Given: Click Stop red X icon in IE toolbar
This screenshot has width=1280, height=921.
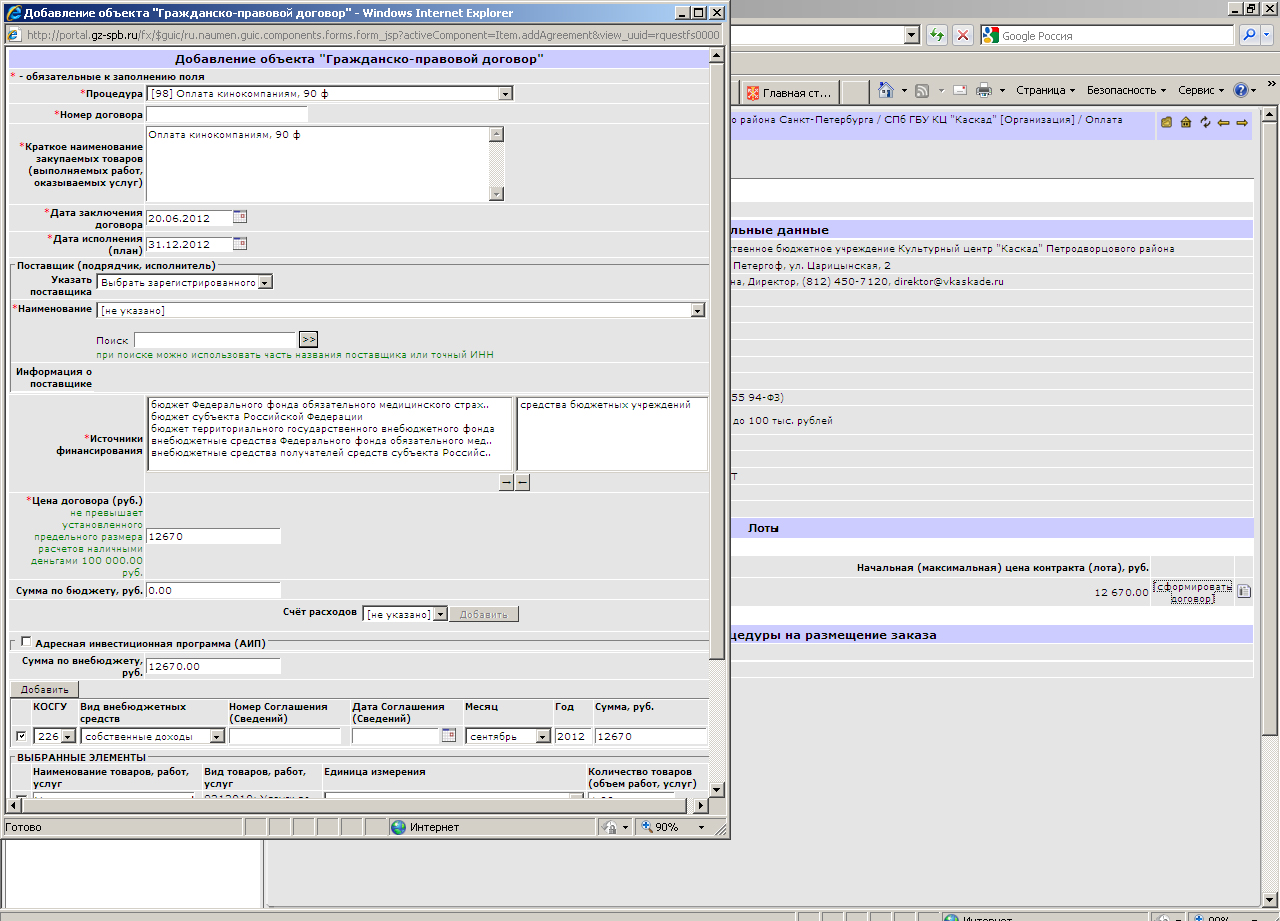Looking at the screenshot, I should click(962, 35).
